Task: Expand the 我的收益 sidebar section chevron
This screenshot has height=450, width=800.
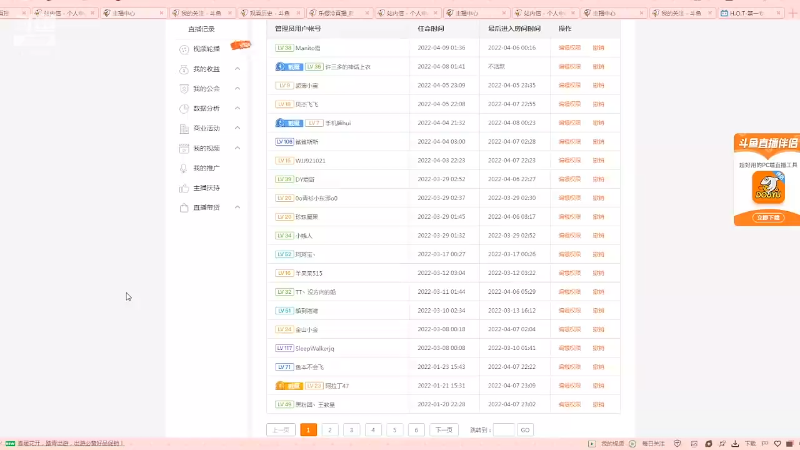Action: point(237,68)
